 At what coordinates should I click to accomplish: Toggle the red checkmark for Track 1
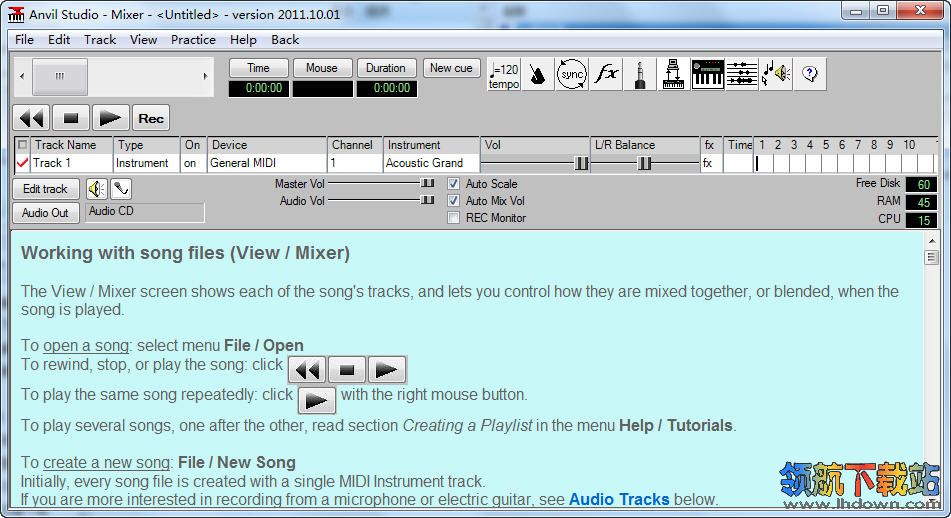click(22, 163)
